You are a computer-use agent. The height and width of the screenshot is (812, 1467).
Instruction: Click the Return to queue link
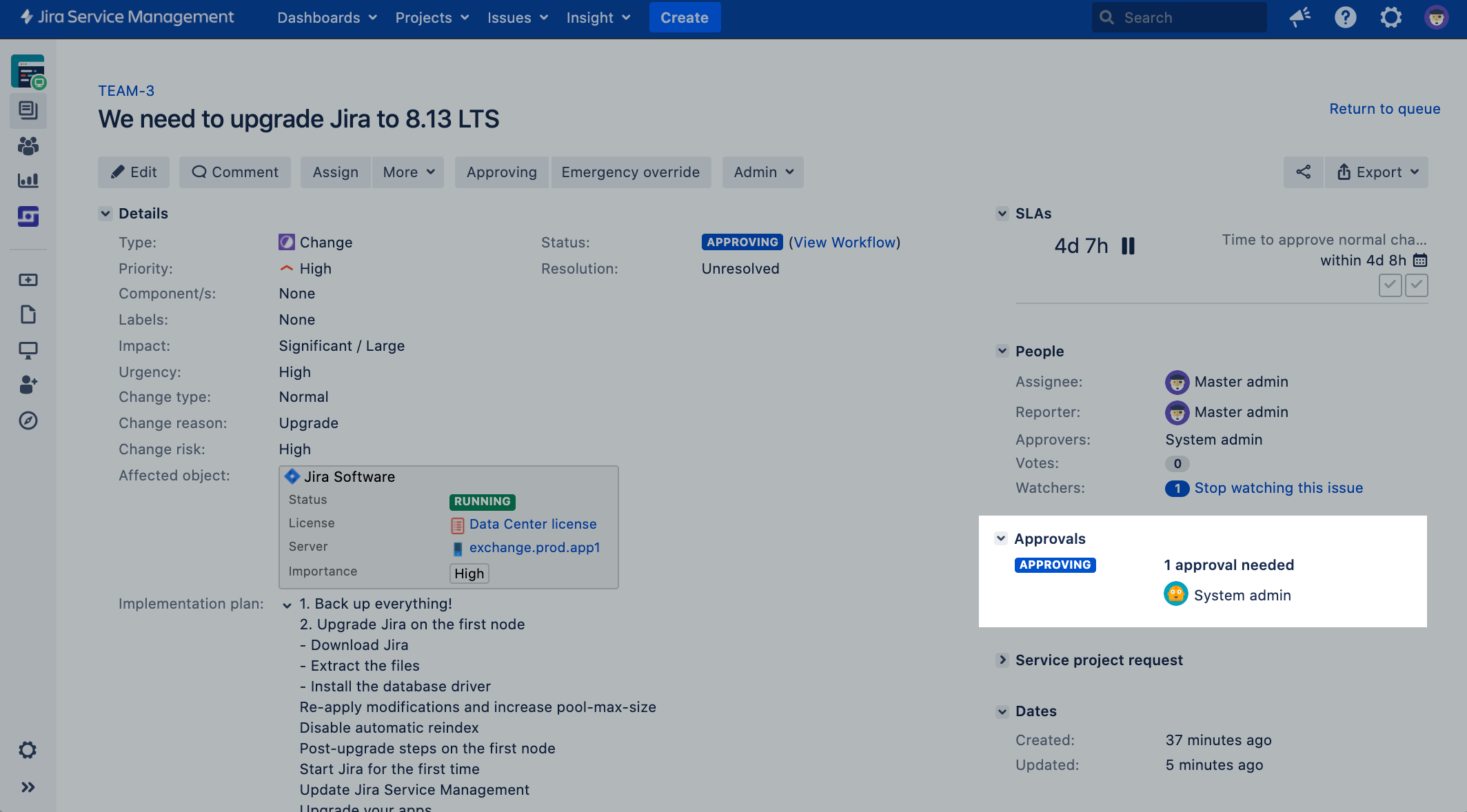(x=1384, y=109)
